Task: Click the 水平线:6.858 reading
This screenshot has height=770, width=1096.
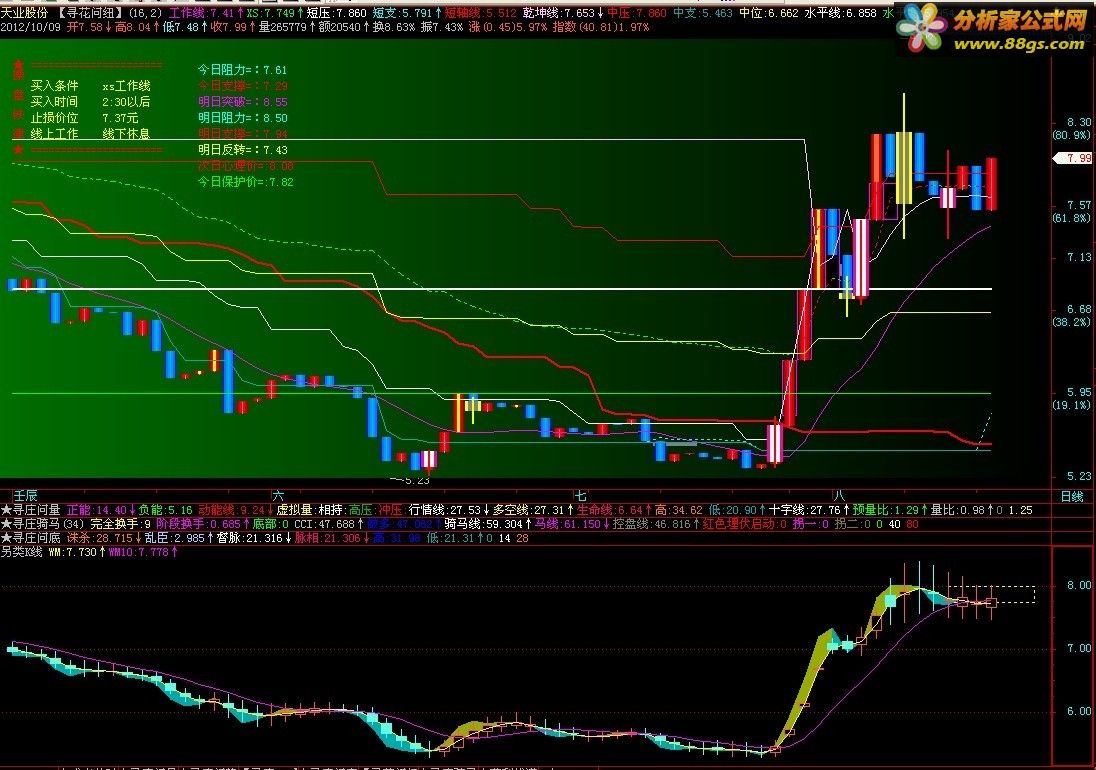Action: tap(840, 13)
